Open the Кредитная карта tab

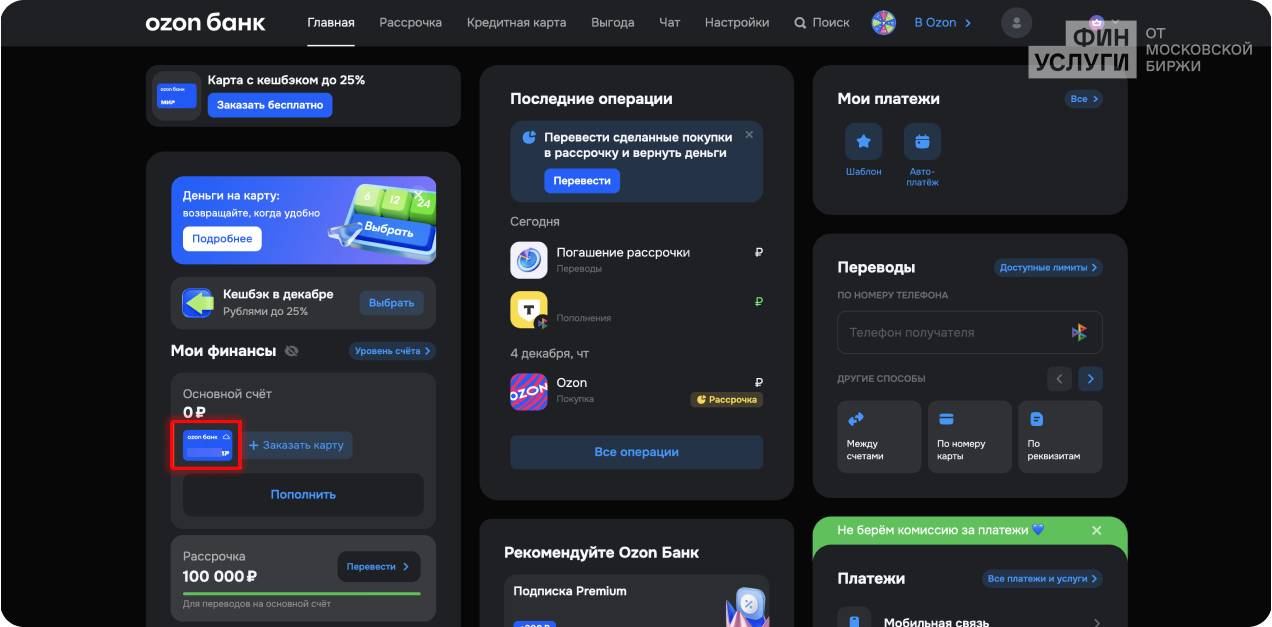[516, 22]
